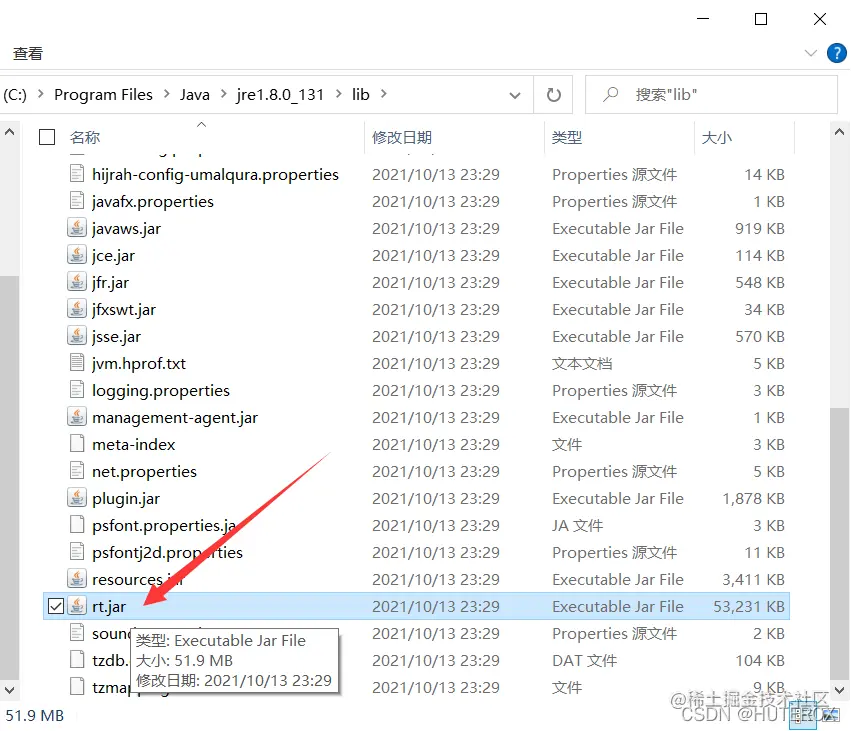This screenshot has height=731, width=851.
Task: Click the navigation pane scrollbar up arrow
Action: [9, 132]
